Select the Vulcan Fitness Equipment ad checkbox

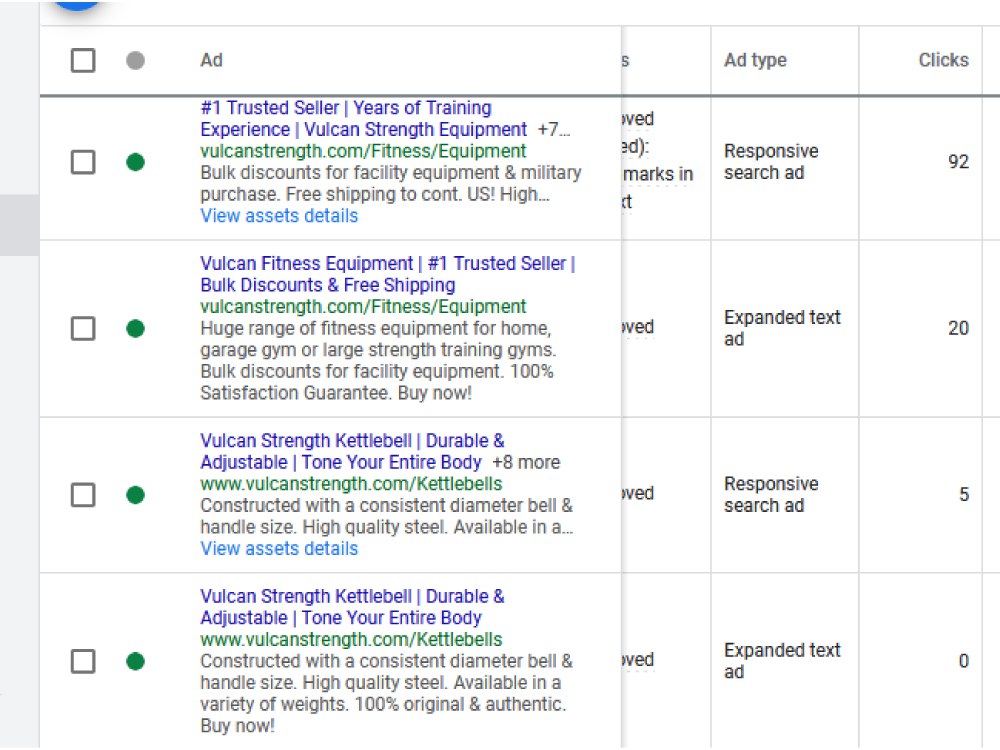(83, 328)
